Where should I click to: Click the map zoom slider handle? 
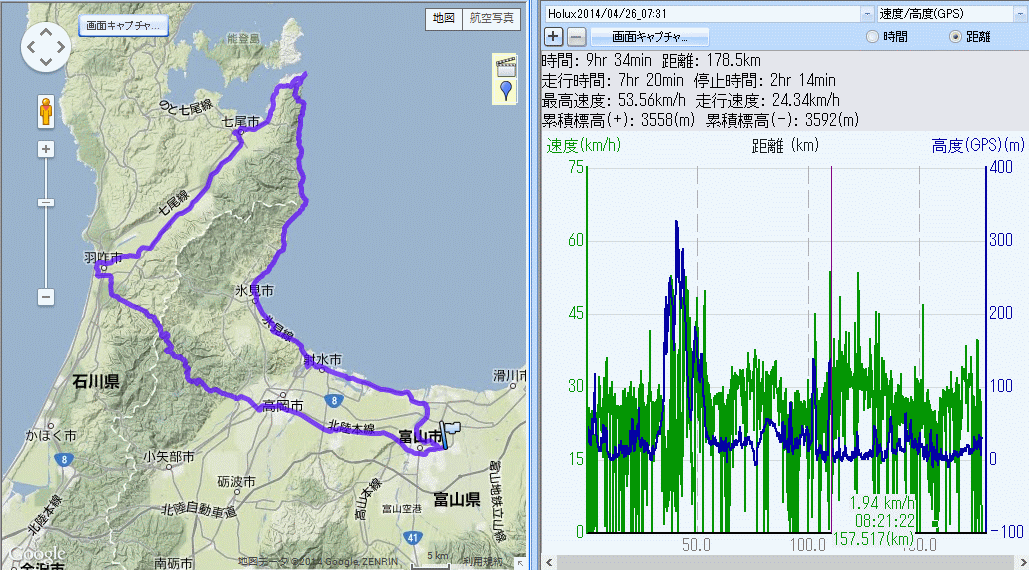45,203
